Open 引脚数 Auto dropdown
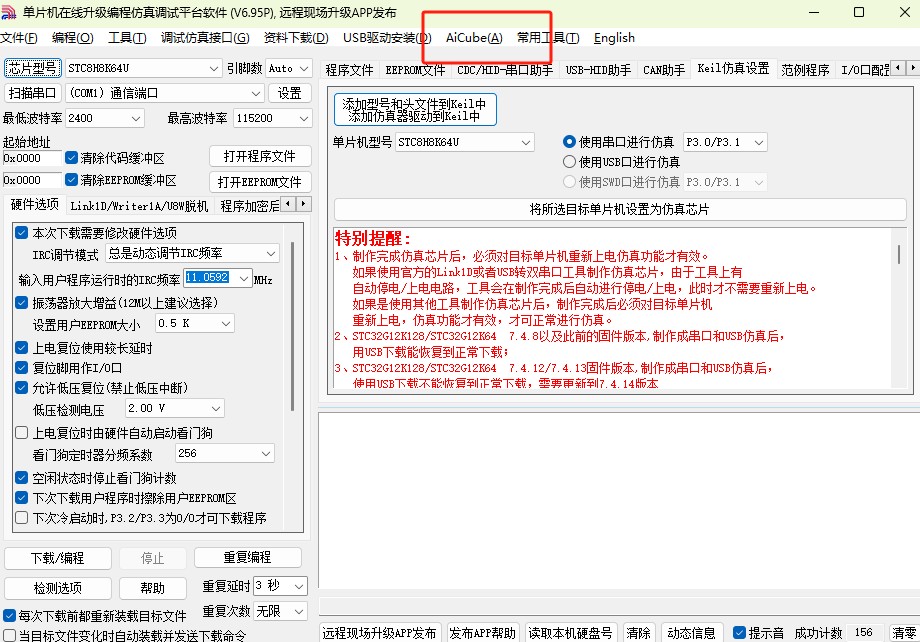 pyautogui.click(x=289, y=68)
